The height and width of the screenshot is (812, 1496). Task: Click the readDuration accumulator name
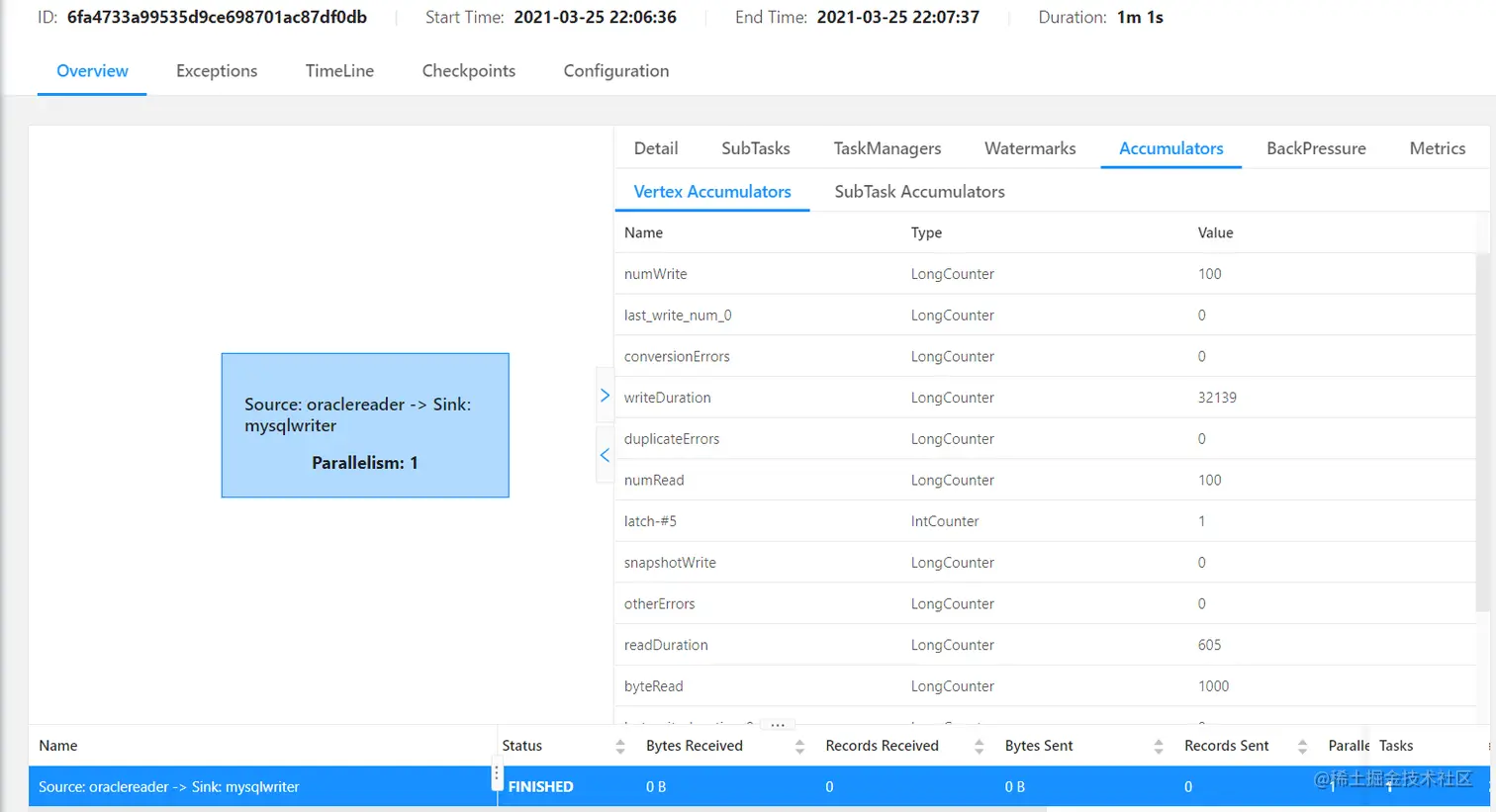click(x=666, y=645)
